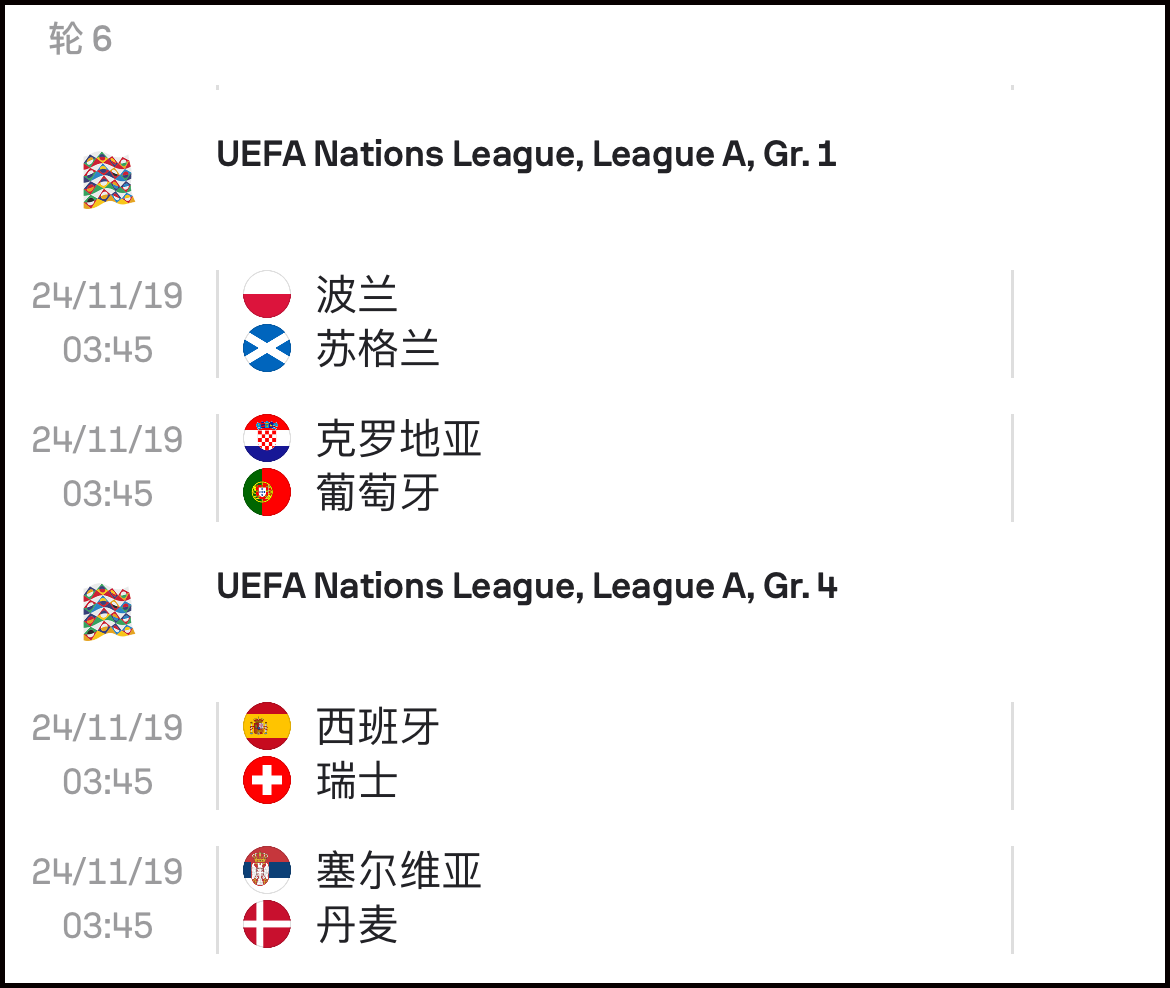Screen dimensions: 1170x988
Task: Click the Nations League logo for Gr. 4
Action: tap(108, 613)
